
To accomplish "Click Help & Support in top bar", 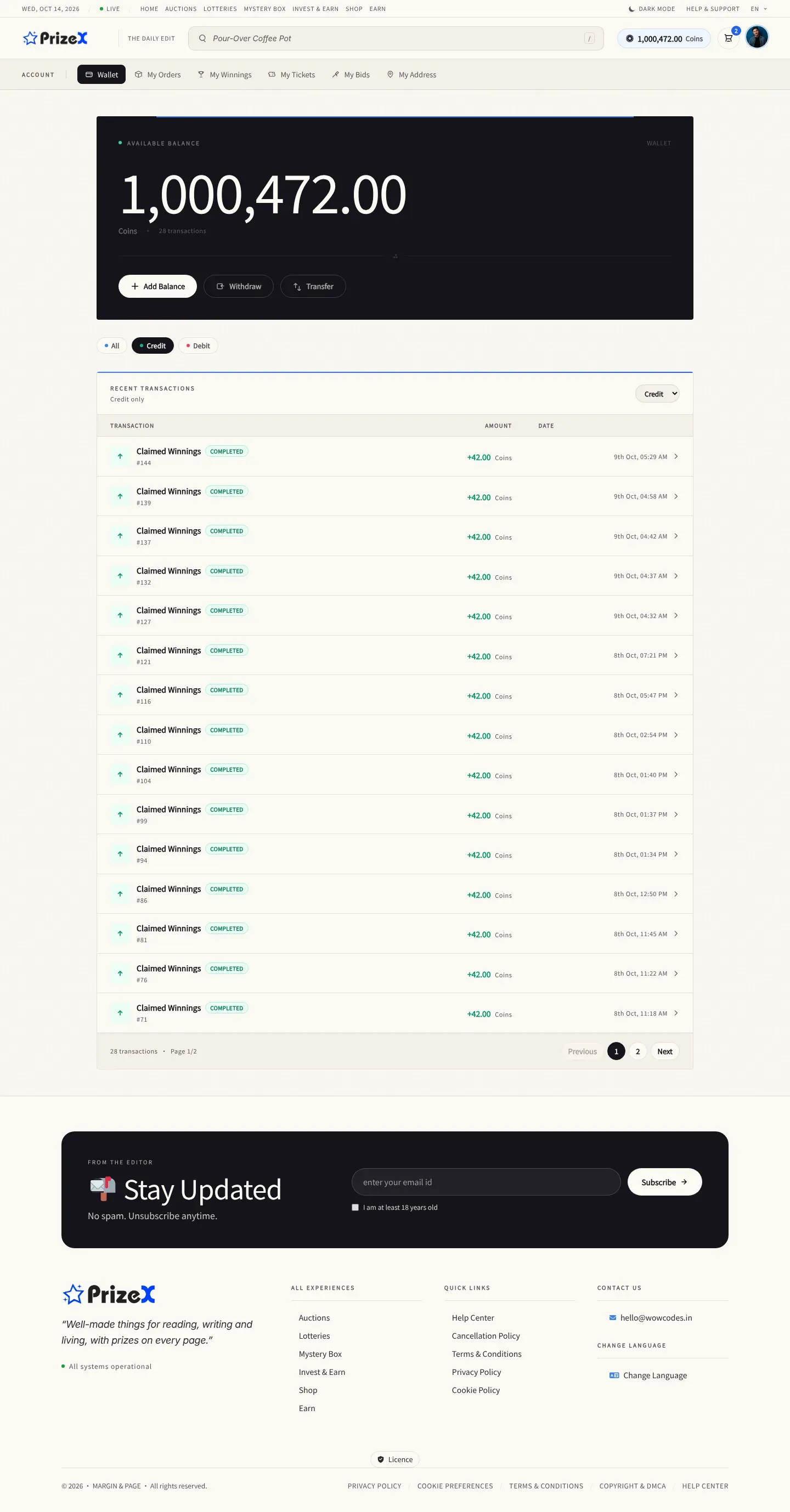I will (713, 9).
